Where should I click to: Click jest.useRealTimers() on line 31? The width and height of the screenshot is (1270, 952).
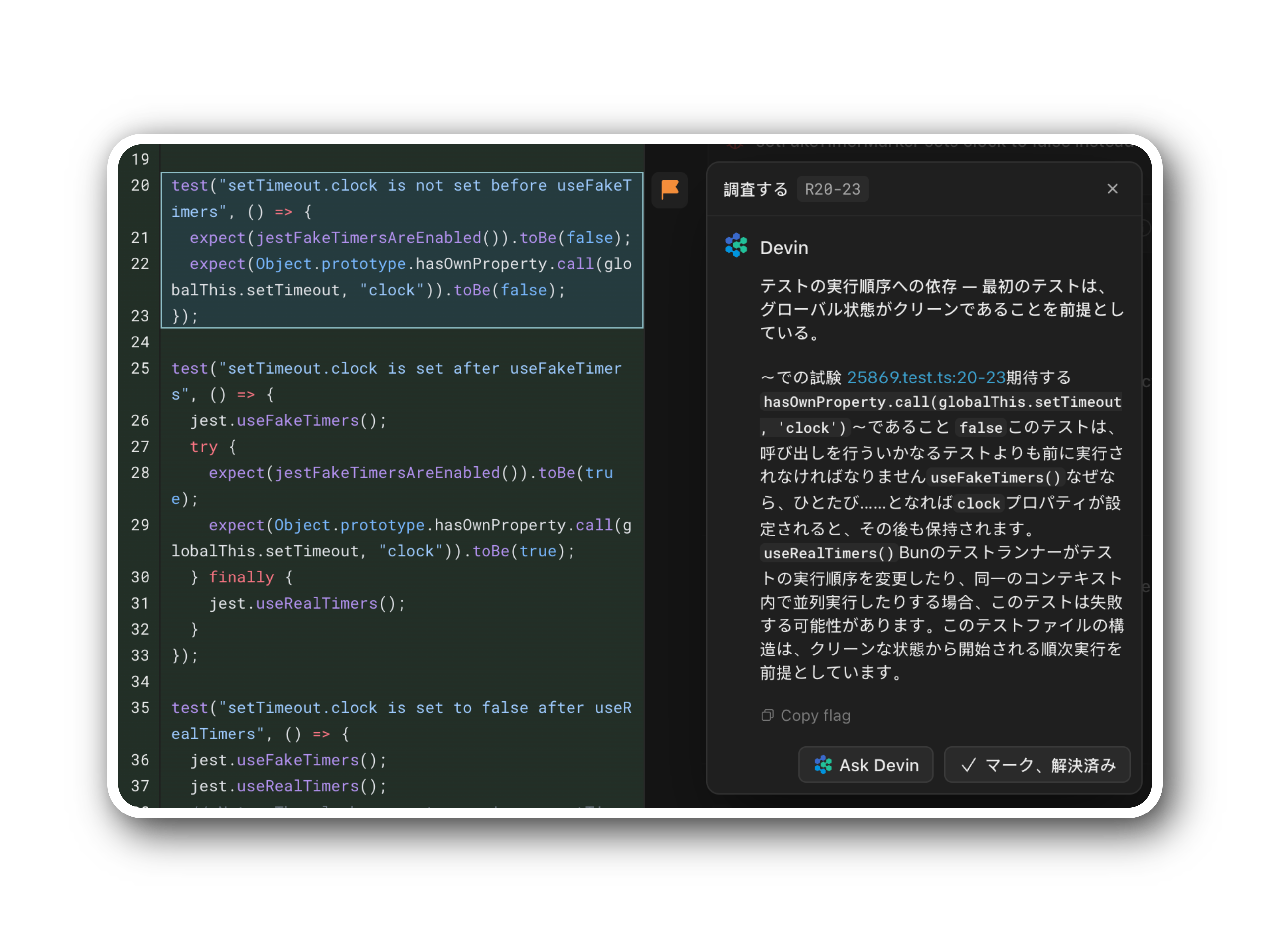[307, 603]
